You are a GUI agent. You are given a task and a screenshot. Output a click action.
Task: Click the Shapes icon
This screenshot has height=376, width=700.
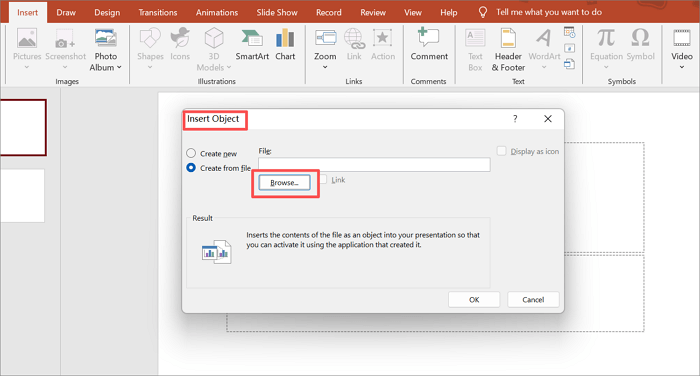[x=150, y=38]
